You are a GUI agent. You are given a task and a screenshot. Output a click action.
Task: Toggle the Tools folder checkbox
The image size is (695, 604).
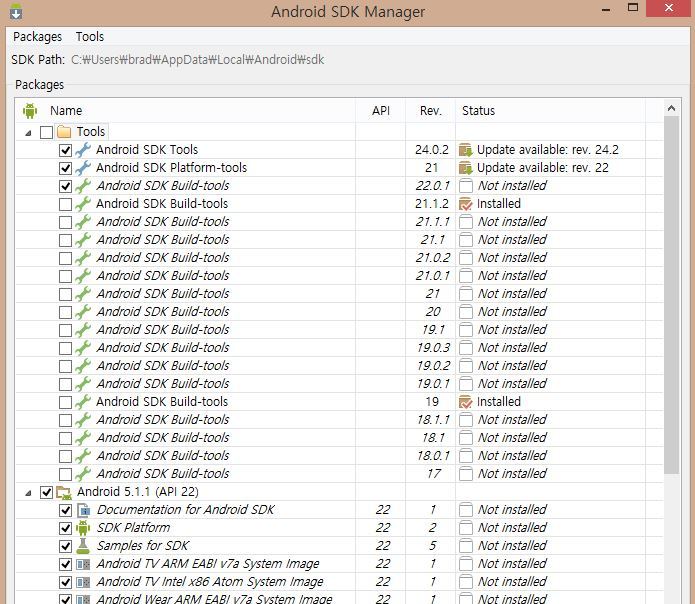[x=46, y=132]
